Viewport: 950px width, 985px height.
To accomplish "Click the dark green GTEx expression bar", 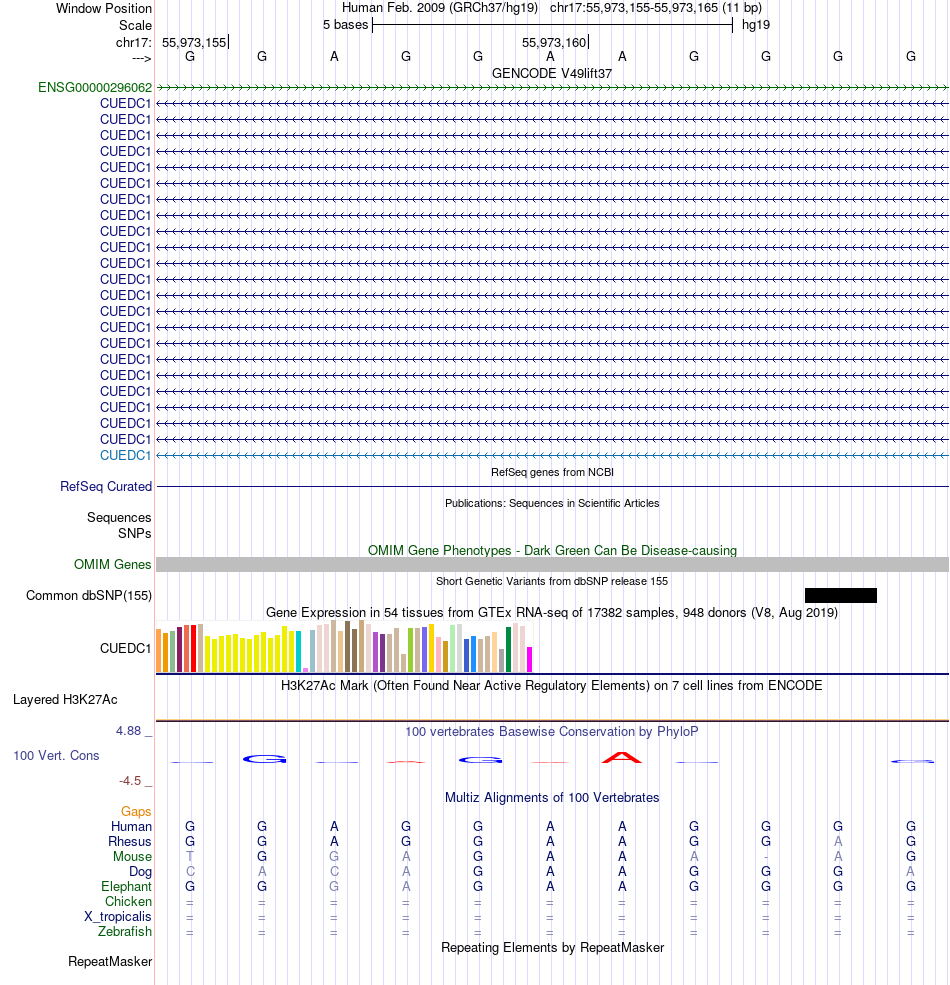I will (x=508, y=650).
